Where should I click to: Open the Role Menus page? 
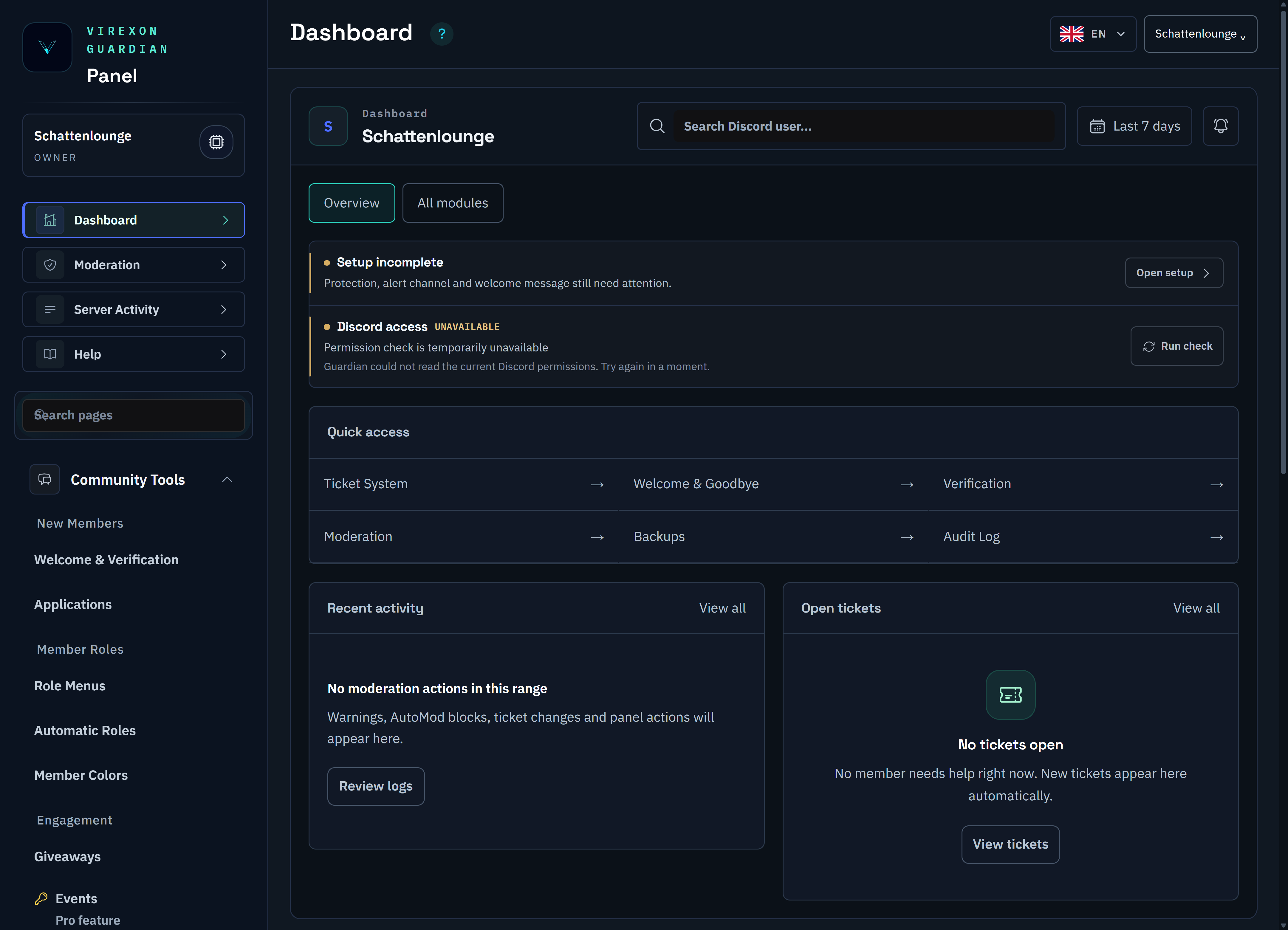coord(70,686)
